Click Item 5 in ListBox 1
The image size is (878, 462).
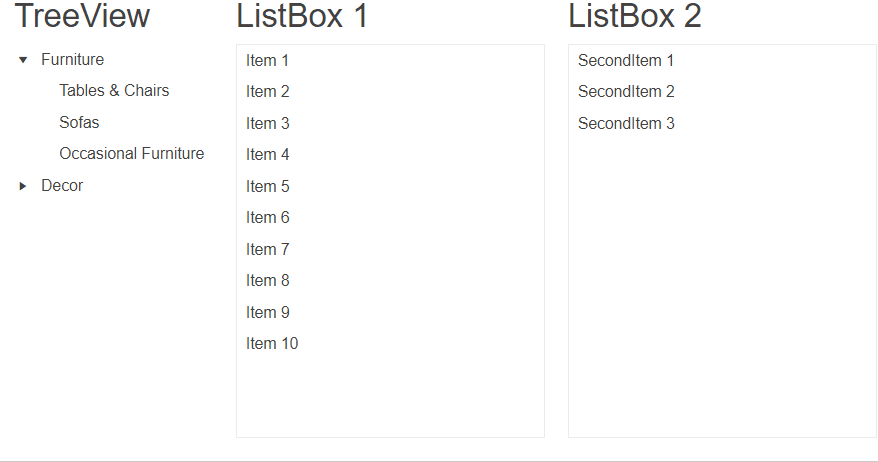click(268, 187)
